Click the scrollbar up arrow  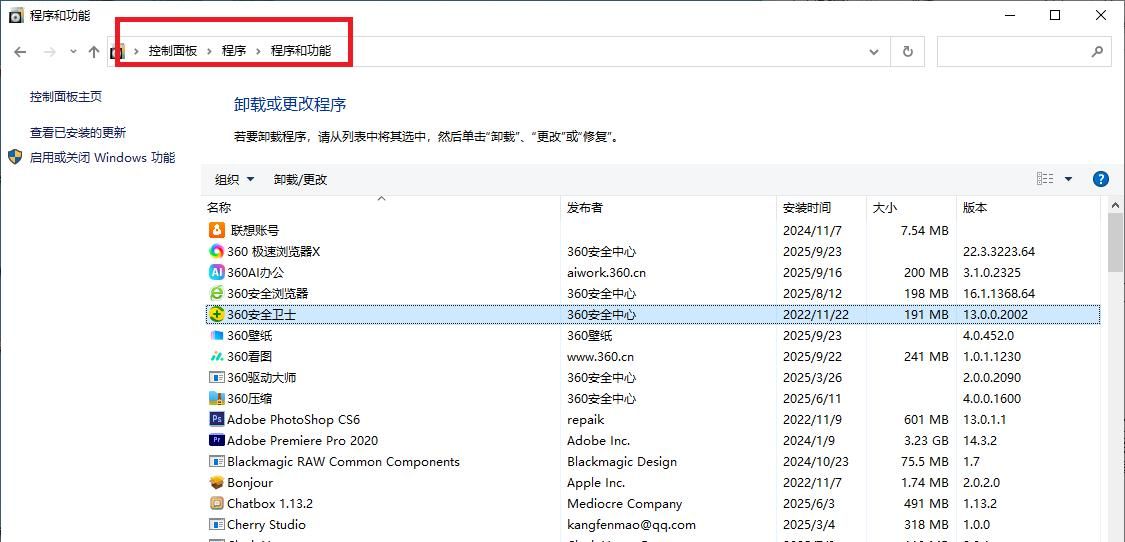click(1116, 205)
